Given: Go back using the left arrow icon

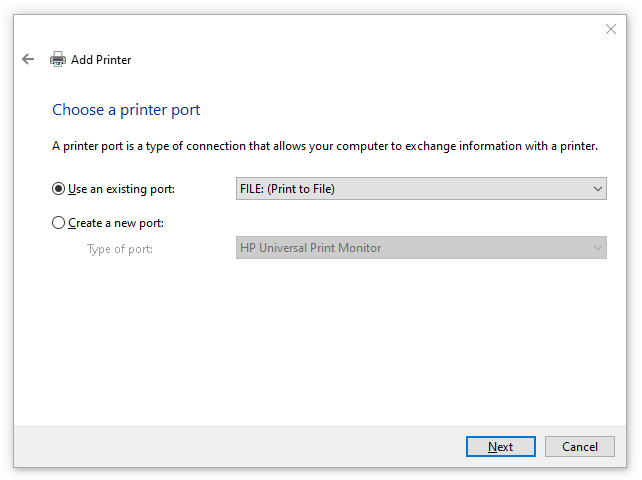Looking at the screenshot, I should [x=28, y=59].
